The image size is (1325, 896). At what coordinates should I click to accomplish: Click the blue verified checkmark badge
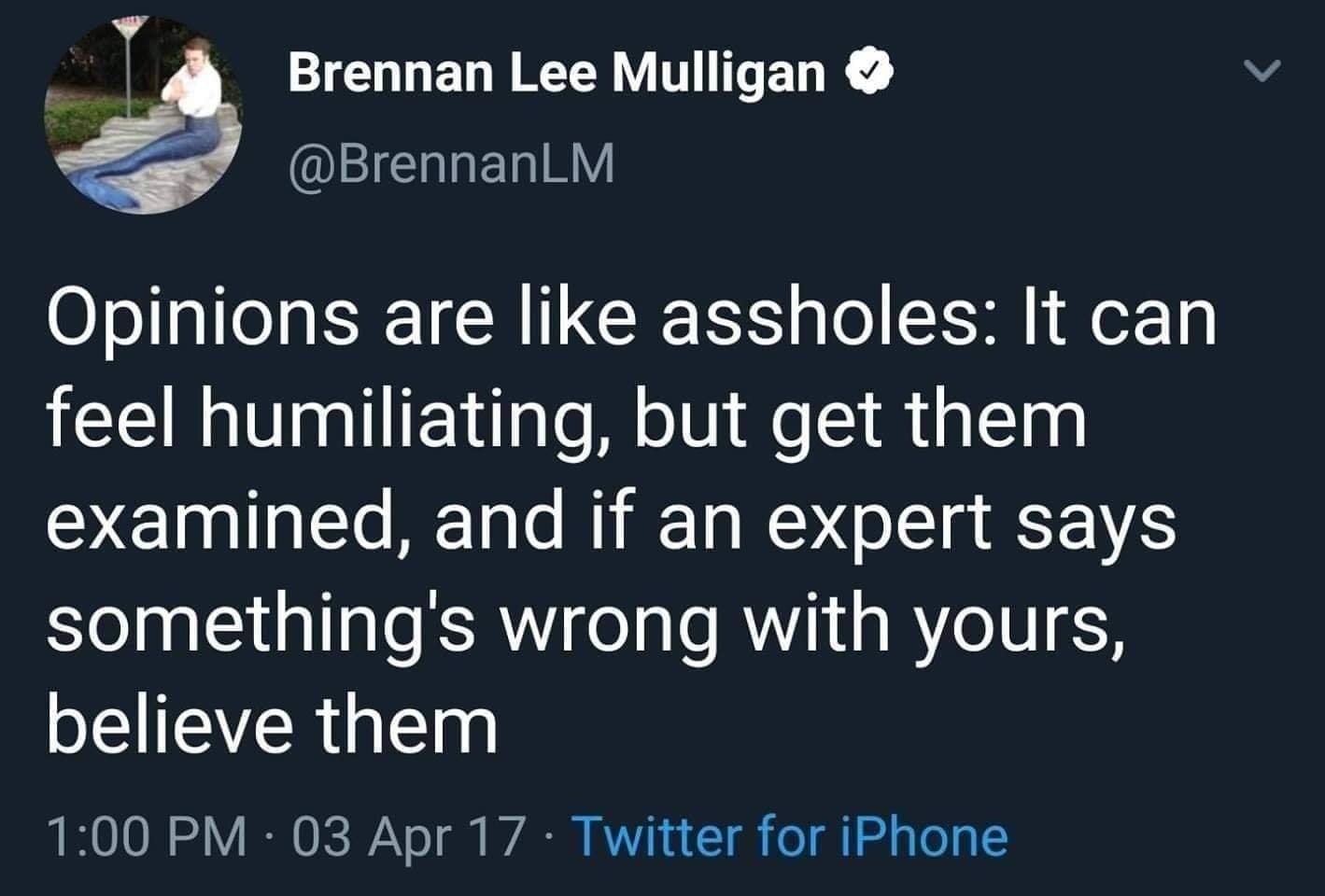point(872,72)
